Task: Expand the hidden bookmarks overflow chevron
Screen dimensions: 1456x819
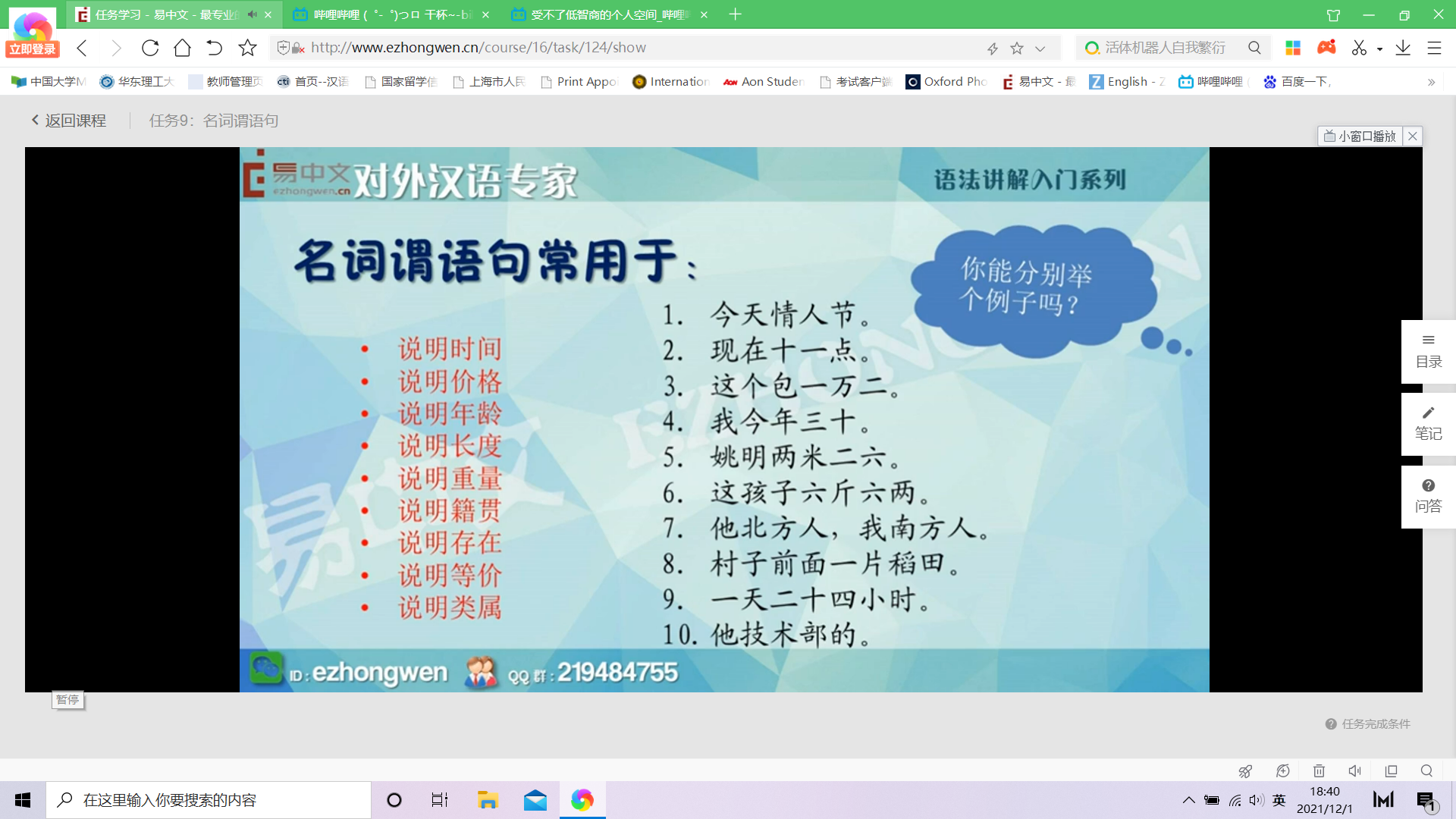Action: 1431,82
